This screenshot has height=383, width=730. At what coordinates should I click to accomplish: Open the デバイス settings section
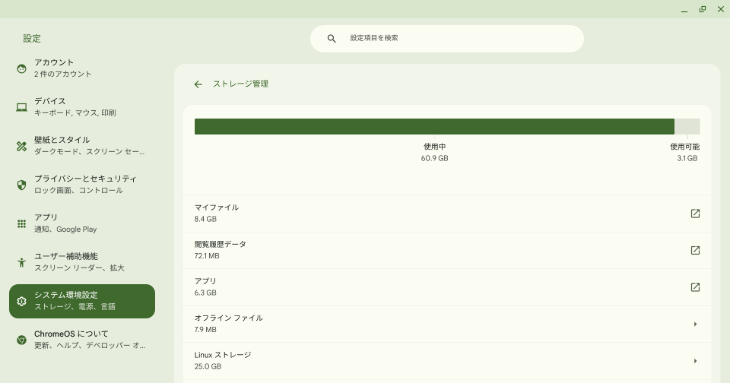[82, 107]
